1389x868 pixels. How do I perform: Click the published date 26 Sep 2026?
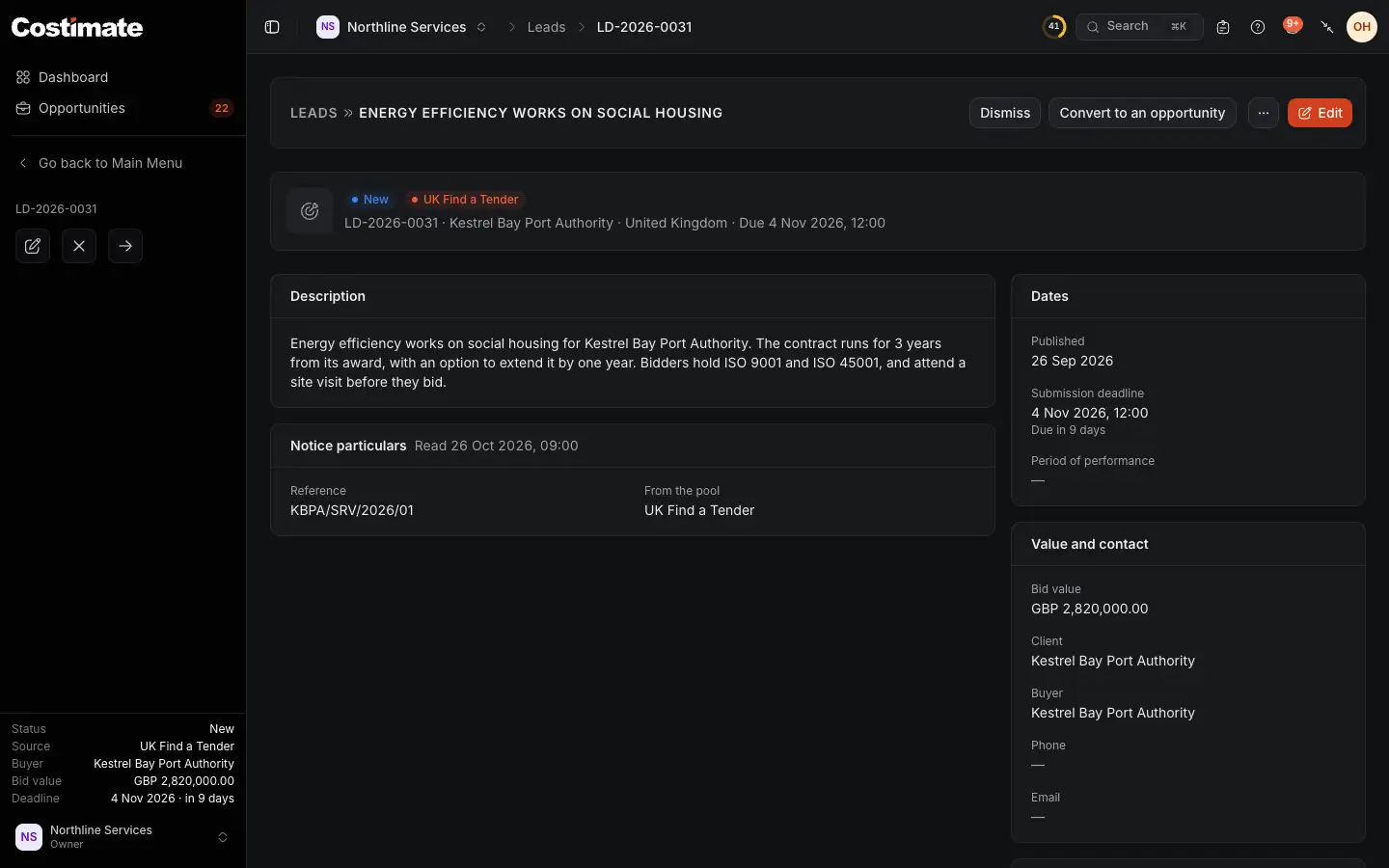(x=1072, y=361)
